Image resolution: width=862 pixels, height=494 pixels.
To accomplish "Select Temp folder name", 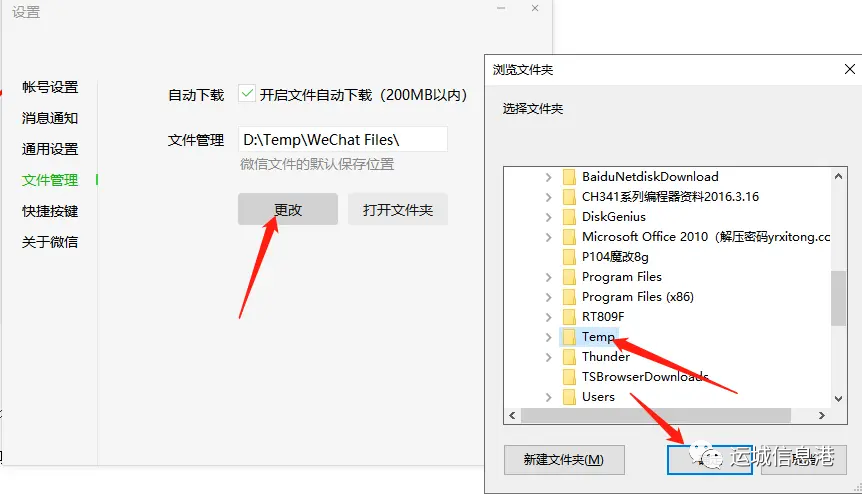I will pos(598,337).
